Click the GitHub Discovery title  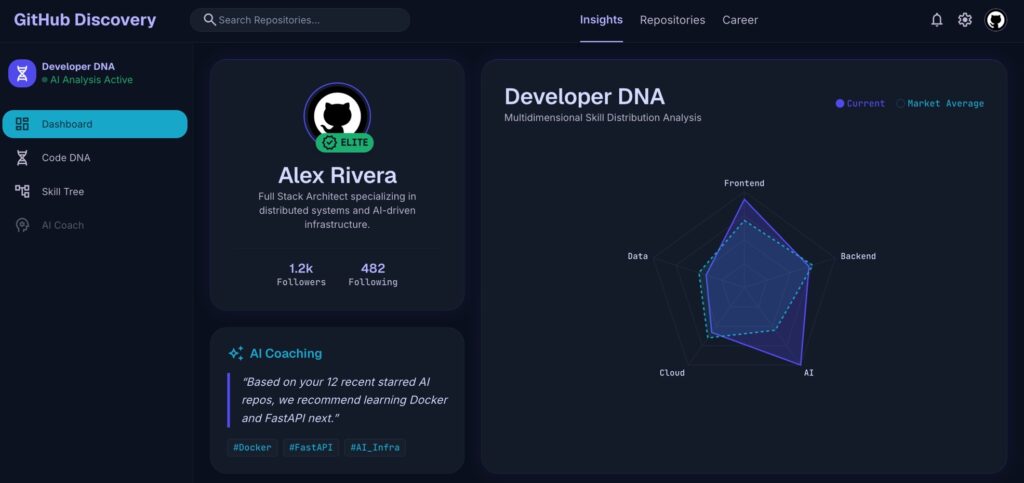pos(85,20)
